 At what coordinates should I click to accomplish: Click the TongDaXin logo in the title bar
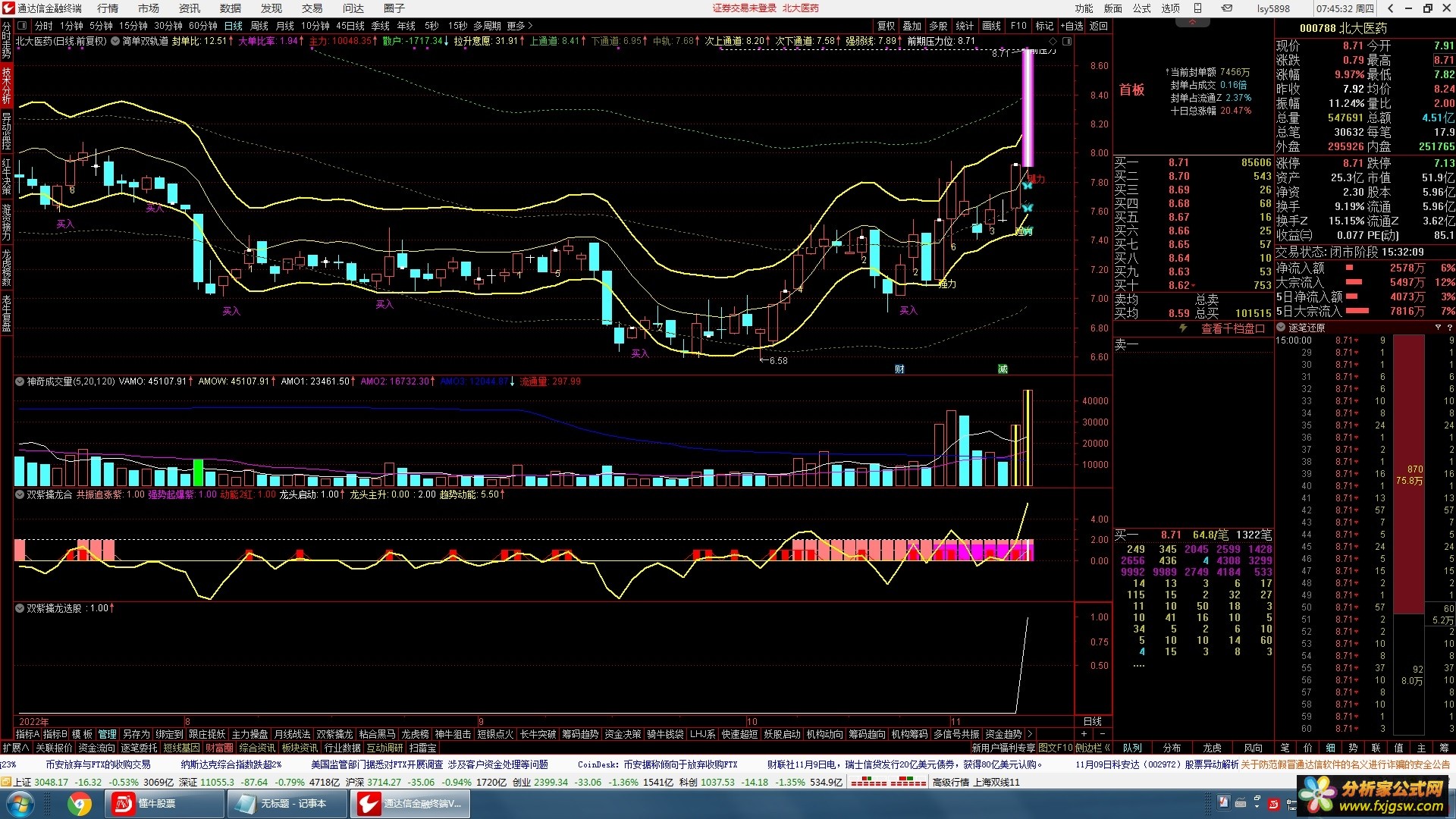pos(8,8)
